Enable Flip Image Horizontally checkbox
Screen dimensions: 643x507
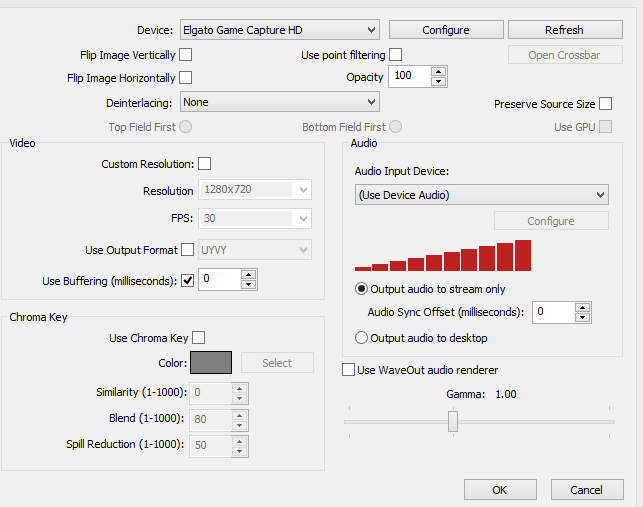tap(186, 78)
